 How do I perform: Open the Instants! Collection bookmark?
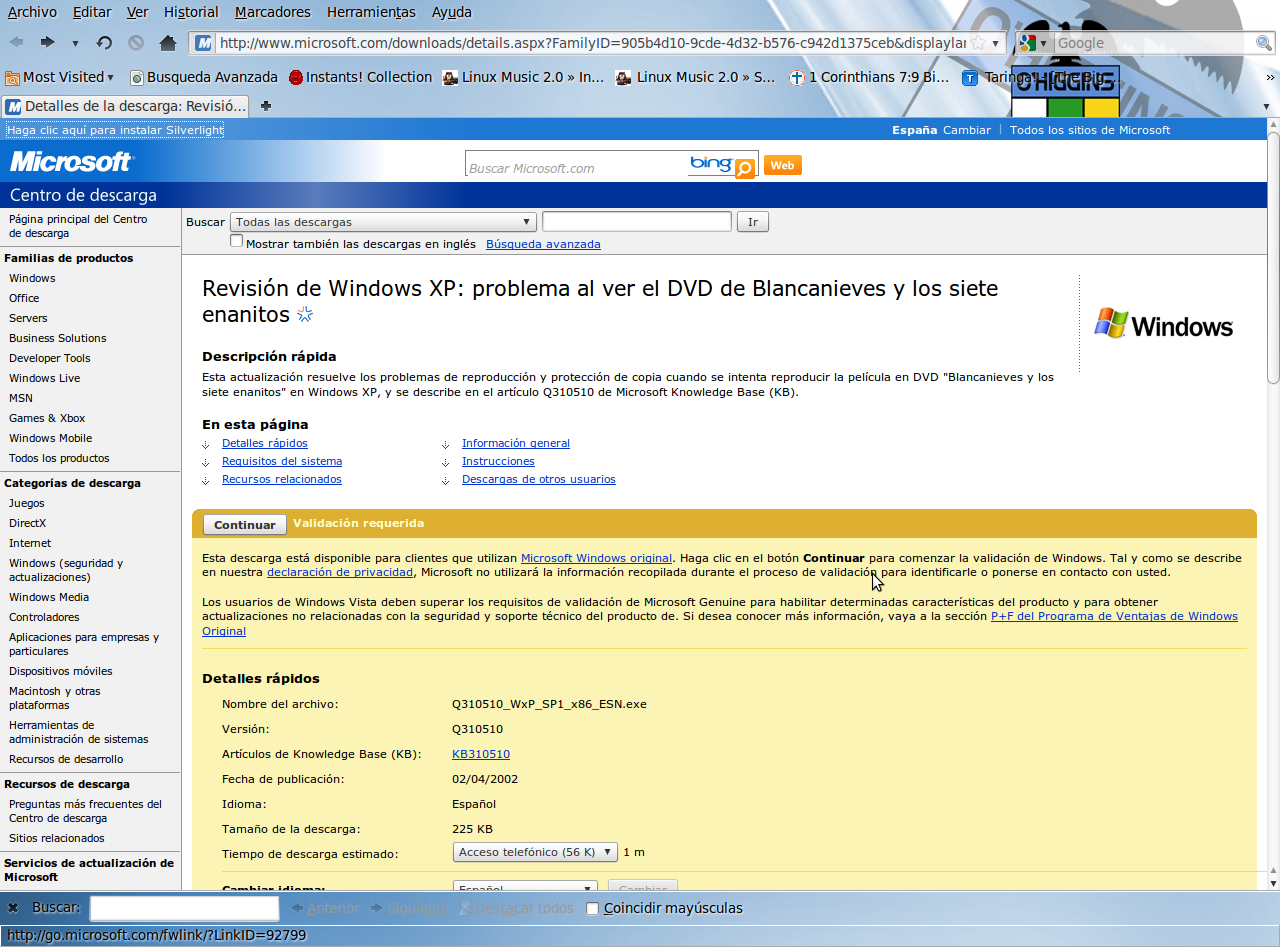point(360,77)
